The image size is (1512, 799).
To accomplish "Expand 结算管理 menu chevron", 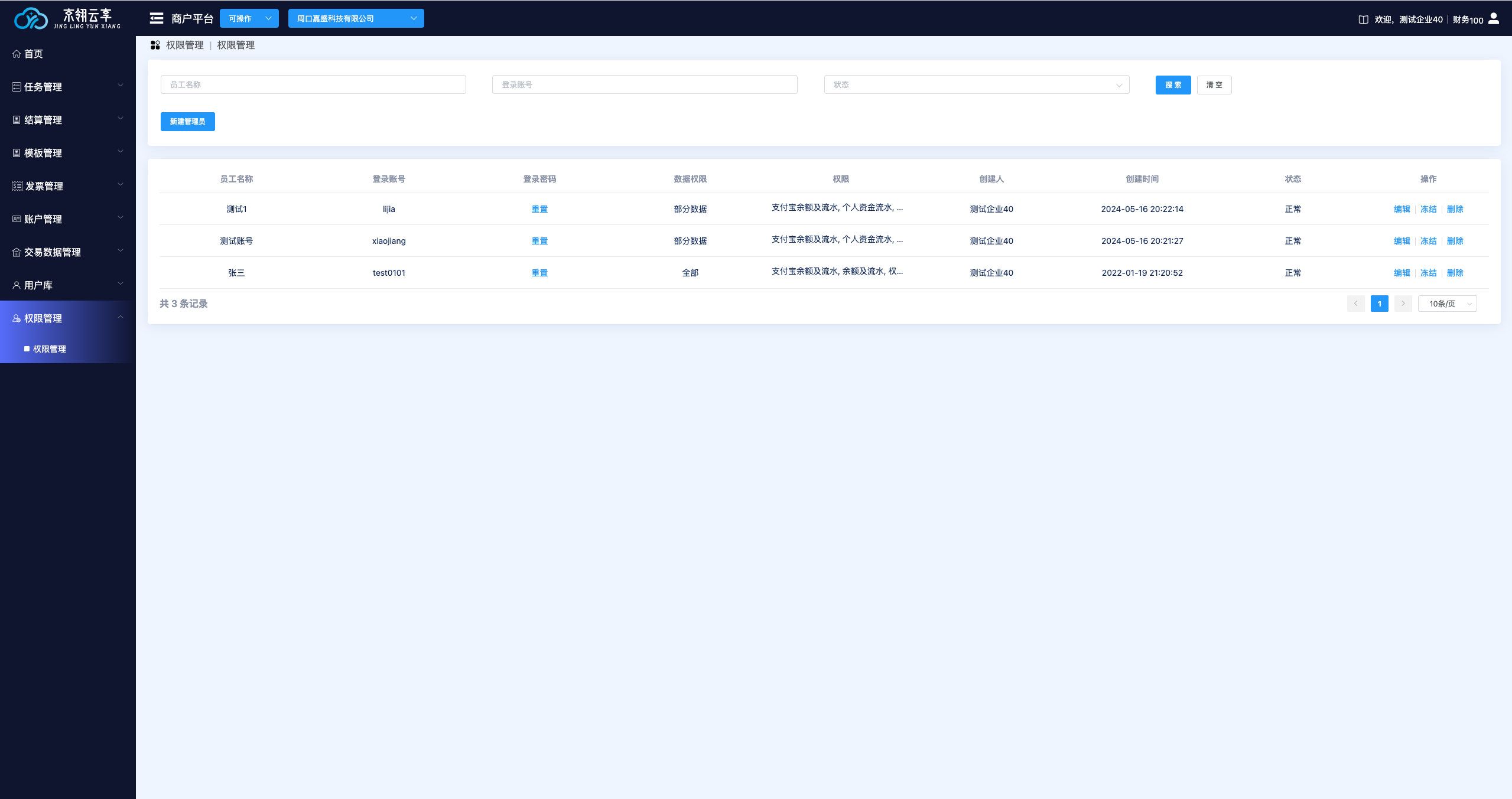I will (x=121, y=118).
